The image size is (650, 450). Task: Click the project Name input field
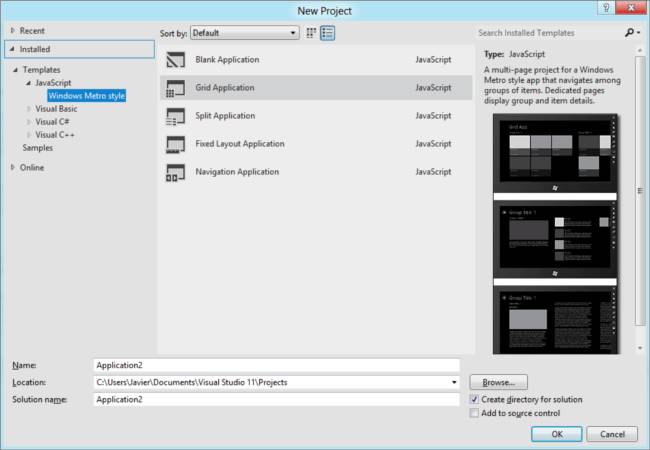275,365
